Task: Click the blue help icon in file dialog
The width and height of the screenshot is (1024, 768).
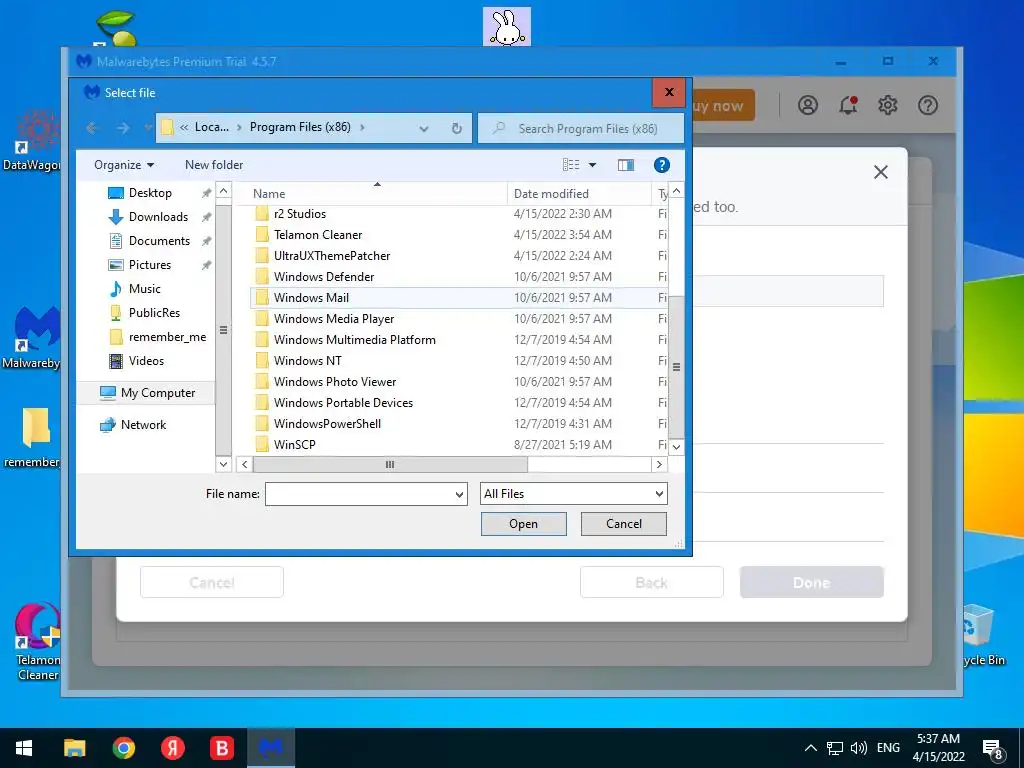Action: (662, 165)
